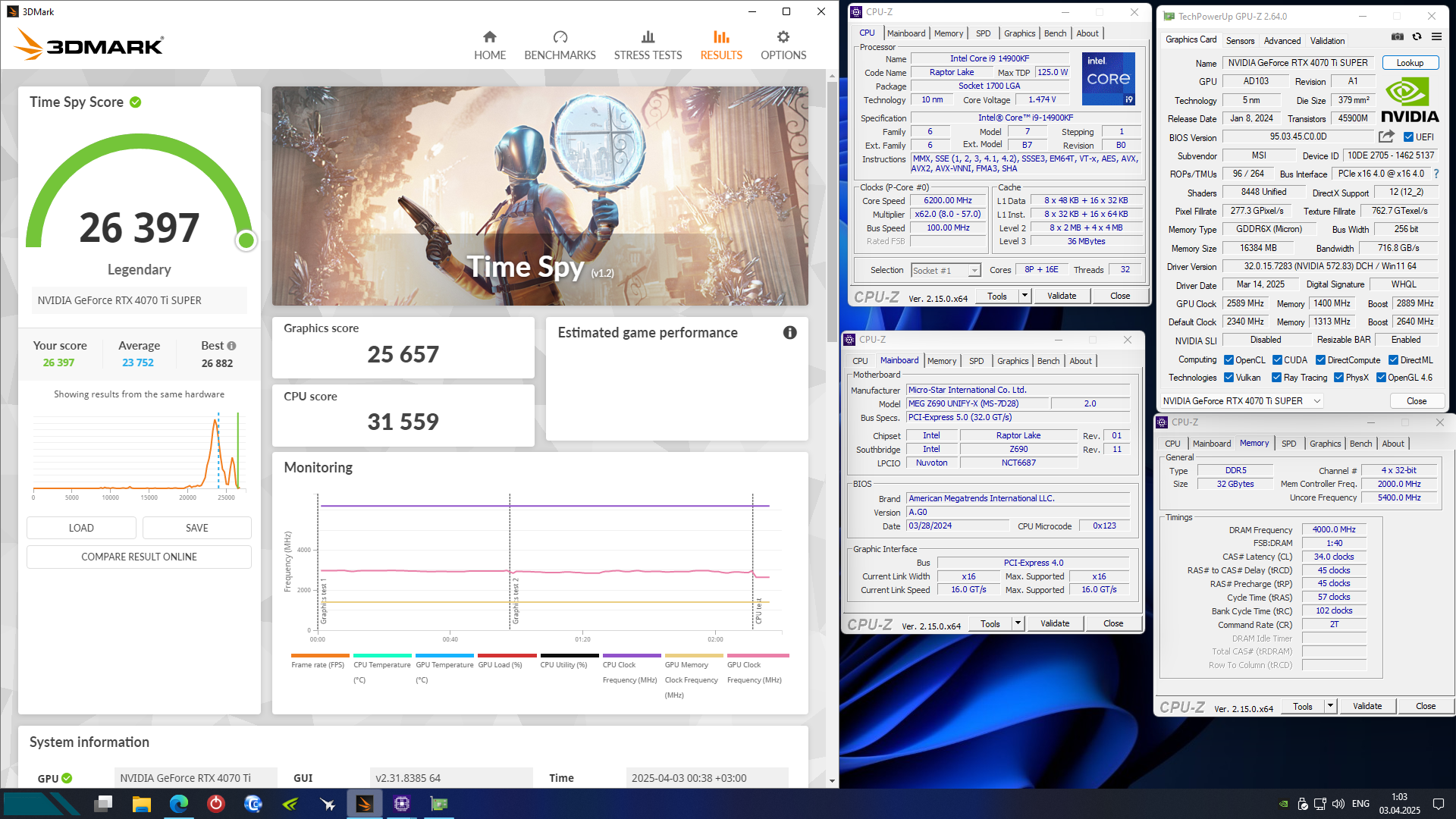
Task: Click Validate in CPU-Z Memory window
Action: pos(1367,706)
